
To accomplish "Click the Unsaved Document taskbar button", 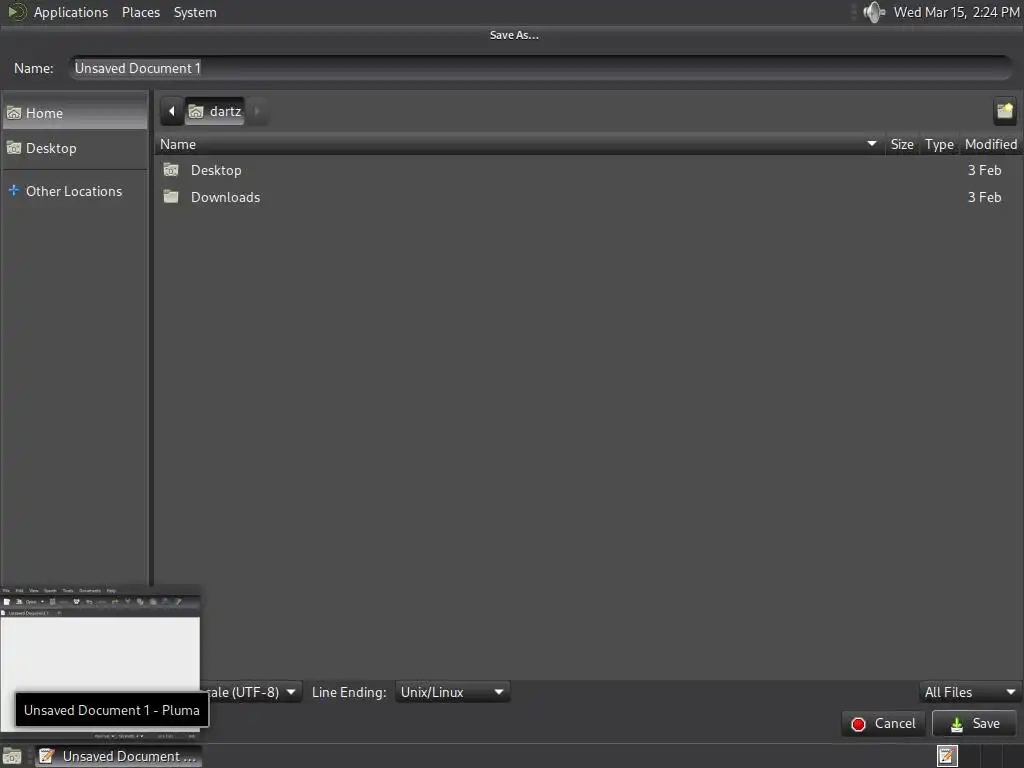I will tap(118, 756).
